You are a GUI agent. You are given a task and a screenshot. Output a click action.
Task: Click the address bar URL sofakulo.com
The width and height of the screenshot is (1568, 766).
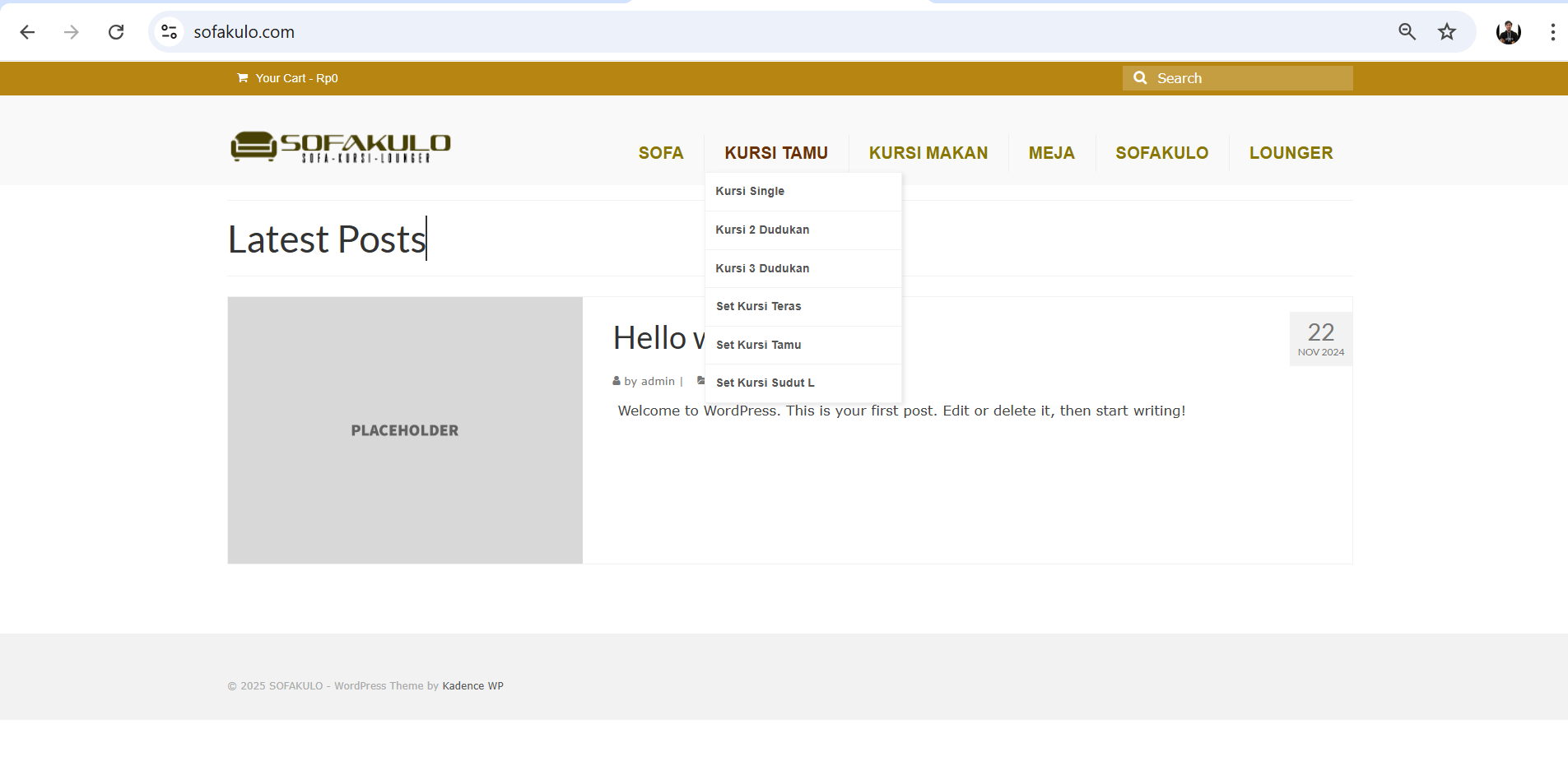click(x=244, y=32)
